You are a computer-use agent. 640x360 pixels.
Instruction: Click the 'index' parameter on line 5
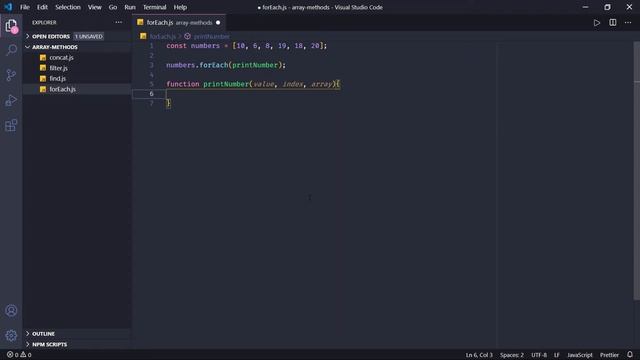[x=293, y=84]
